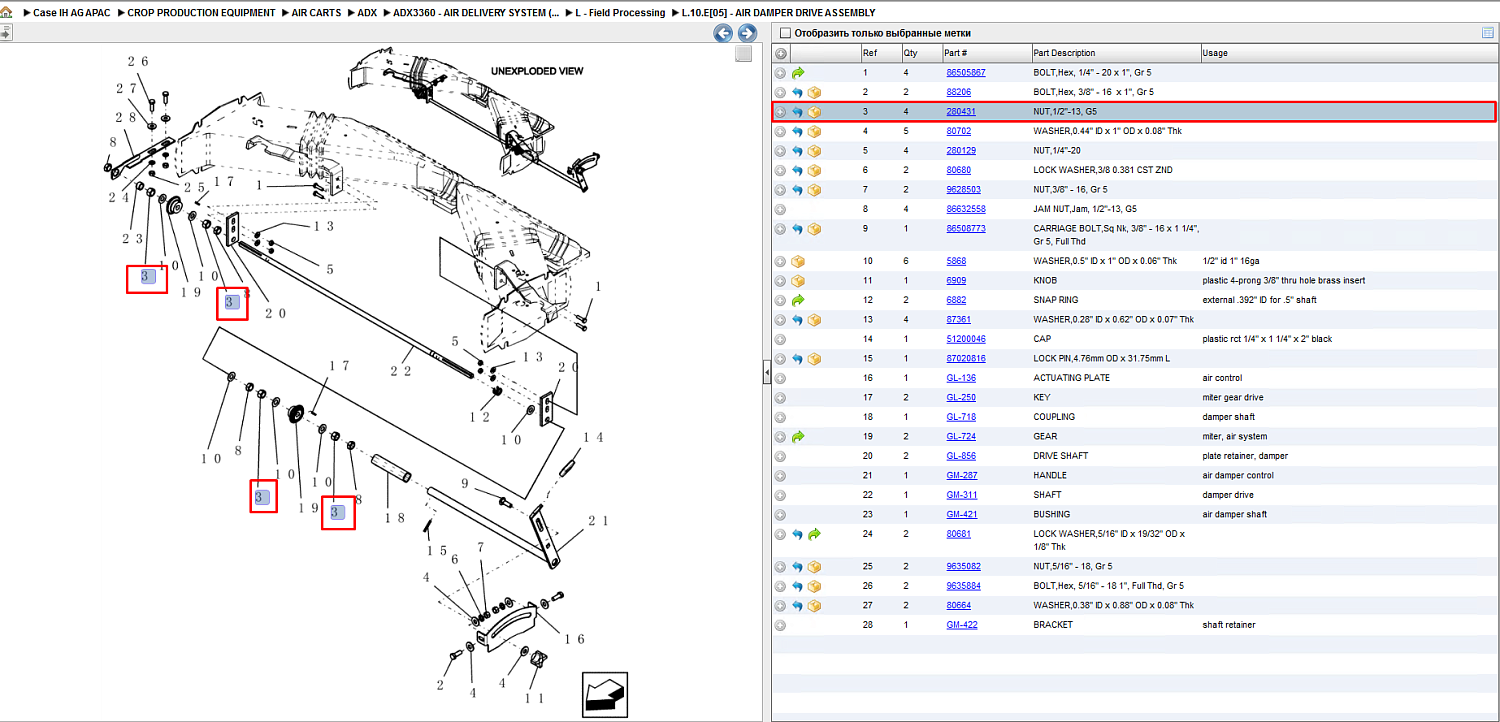Screen dimensions: 1500x722
Task: Click the blue arrow in the LOCK PIN row
Action: 798,359
